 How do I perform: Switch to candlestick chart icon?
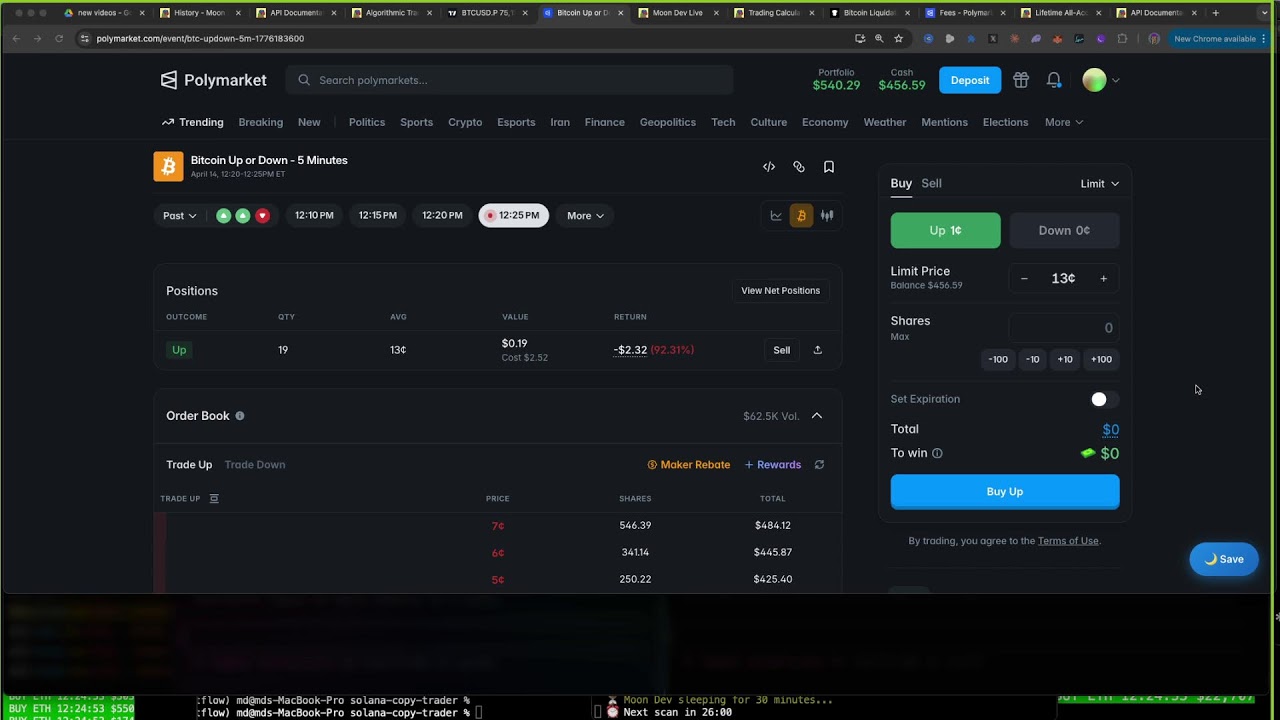(x=827, y=215)
